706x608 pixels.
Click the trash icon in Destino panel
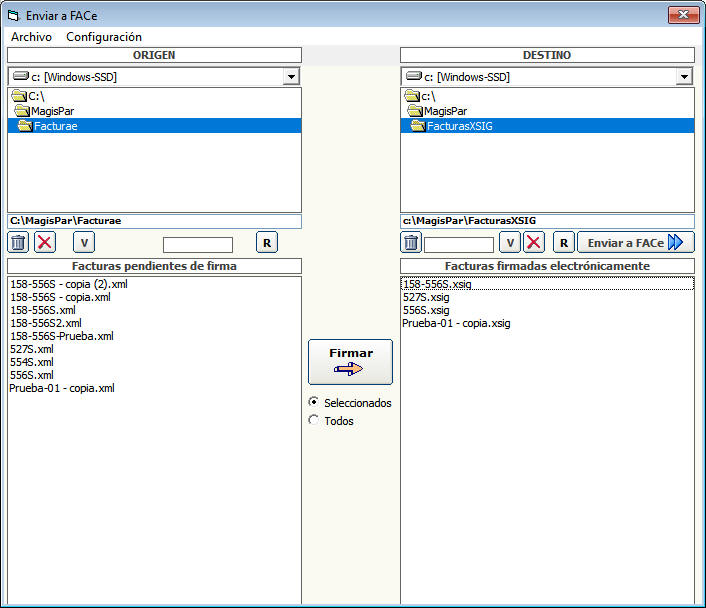[411, 242]
